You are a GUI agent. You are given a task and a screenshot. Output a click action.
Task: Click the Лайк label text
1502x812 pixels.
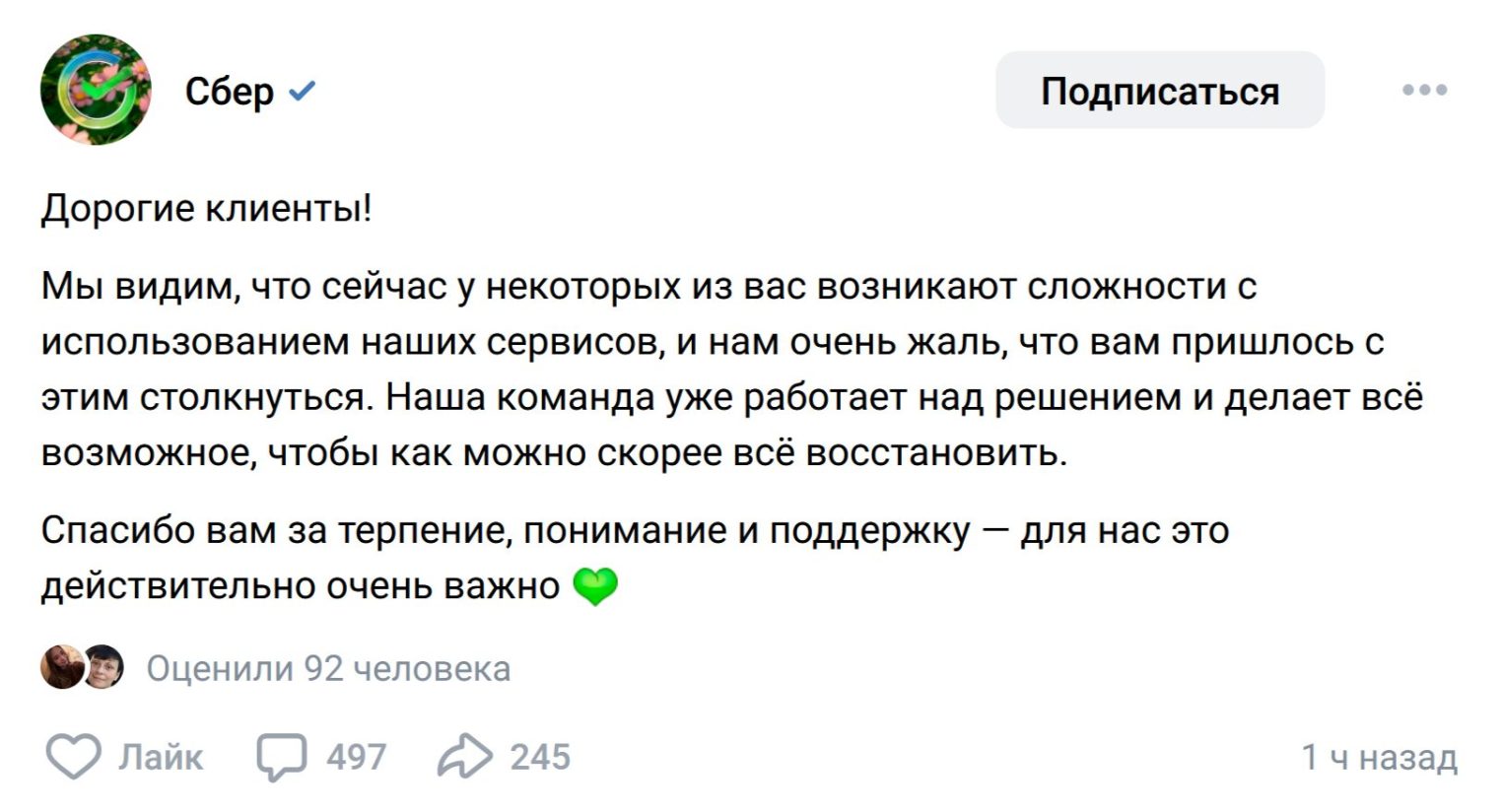[160, 757]
